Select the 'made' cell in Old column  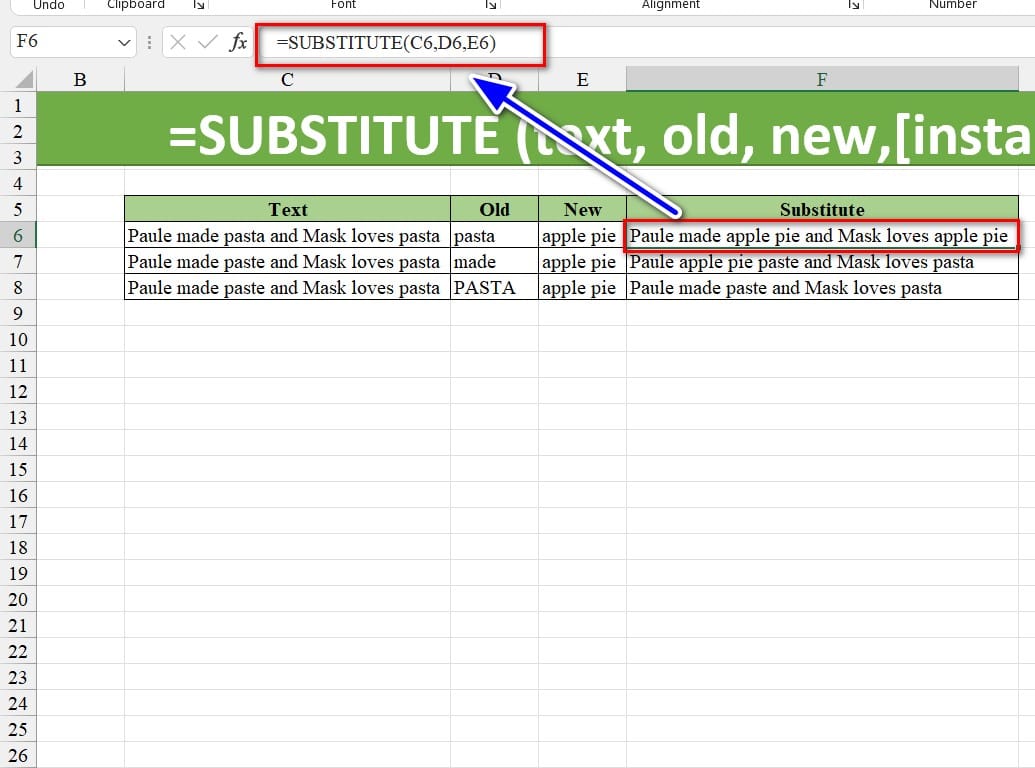coord(494,262)
